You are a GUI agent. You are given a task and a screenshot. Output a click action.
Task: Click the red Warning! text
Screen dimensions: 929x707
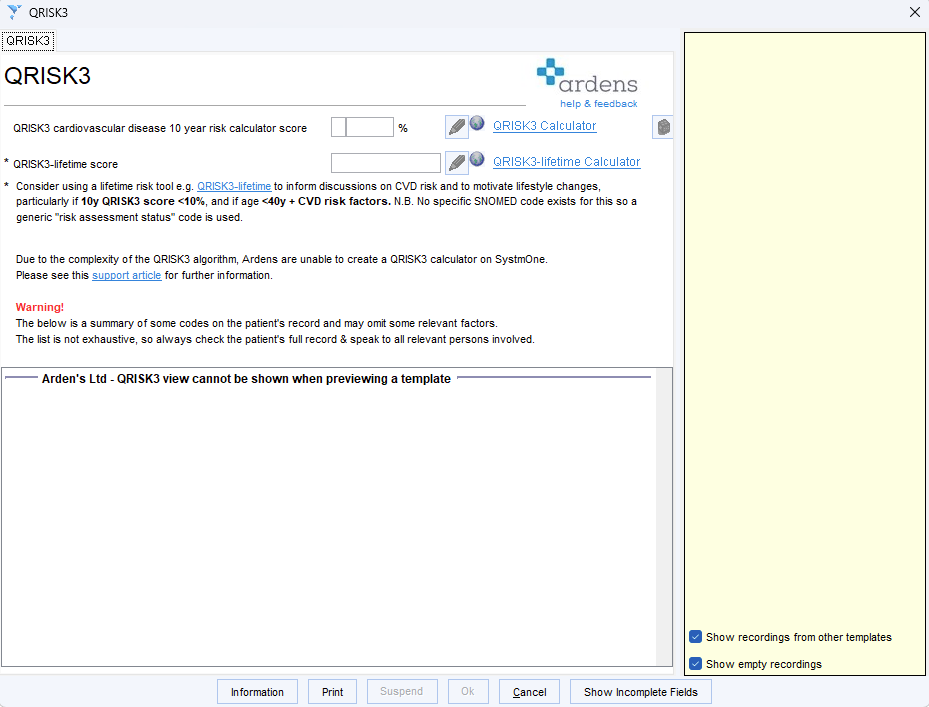pos(40,307)
